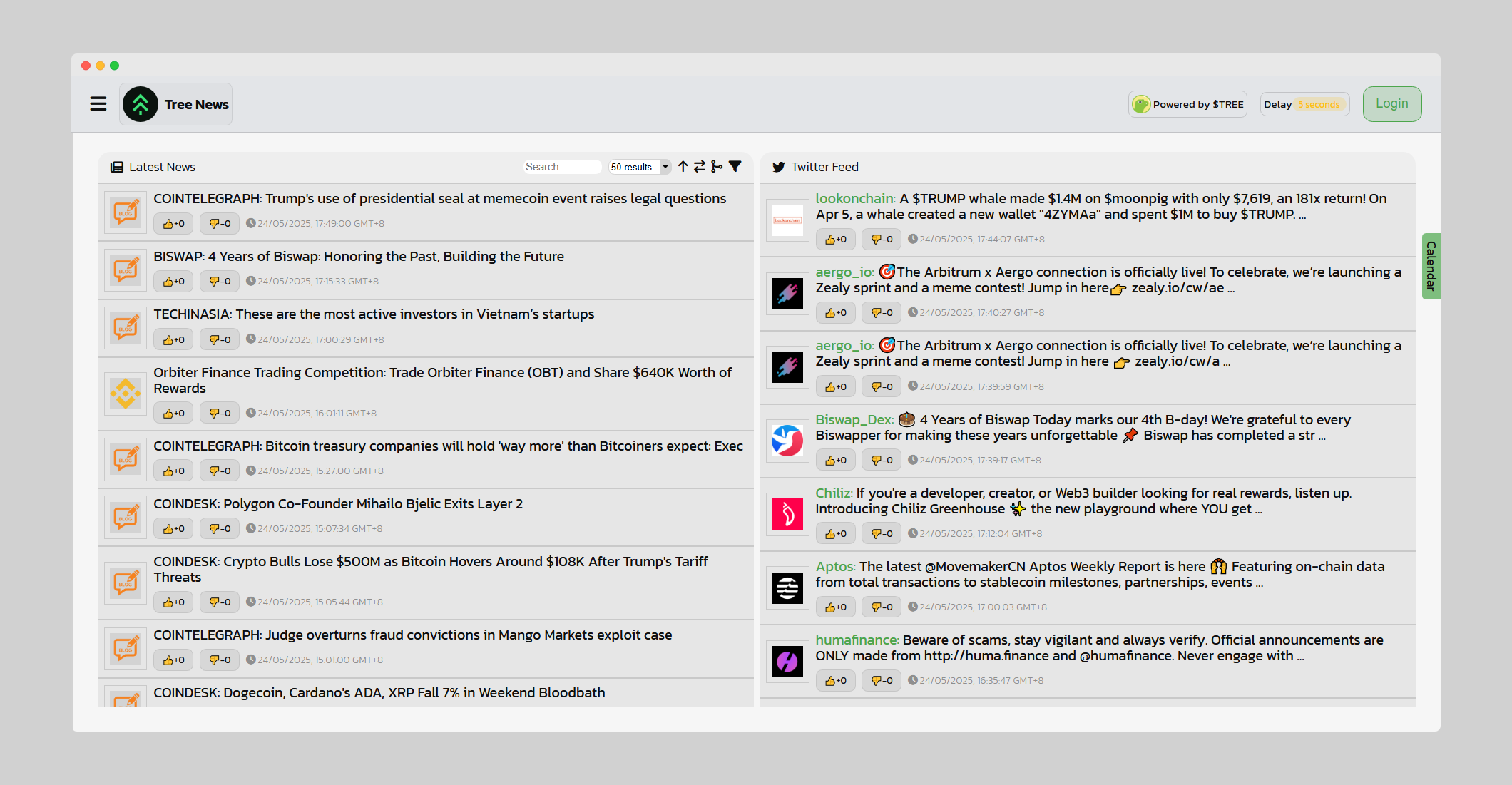Click the Search input field
This screenshot has width=1512, height=785.
click(562, 167)
